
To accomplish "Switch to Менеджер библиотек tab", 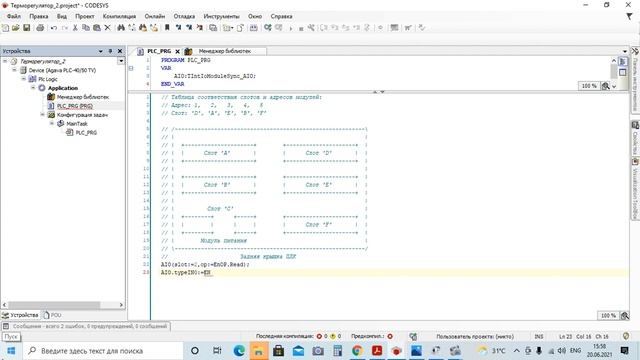I will point(224,51).
